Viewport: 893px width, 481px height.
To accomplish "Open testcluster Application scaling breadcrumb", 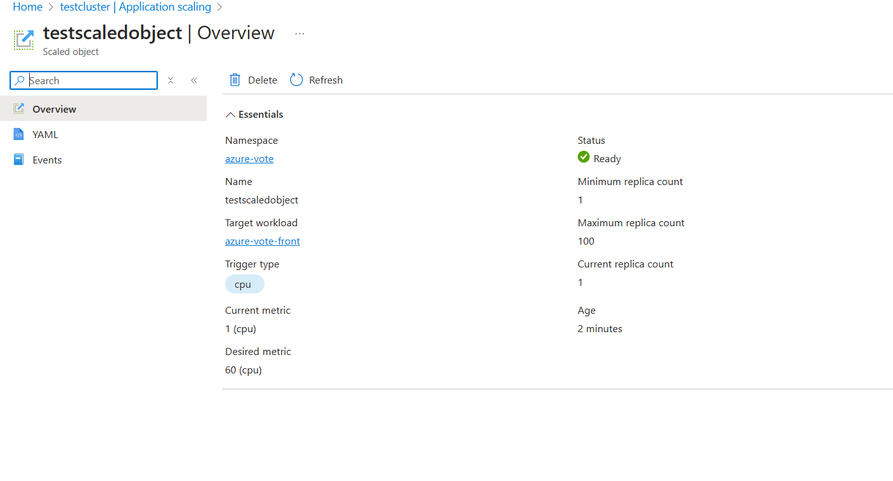I will click(136, 7).
